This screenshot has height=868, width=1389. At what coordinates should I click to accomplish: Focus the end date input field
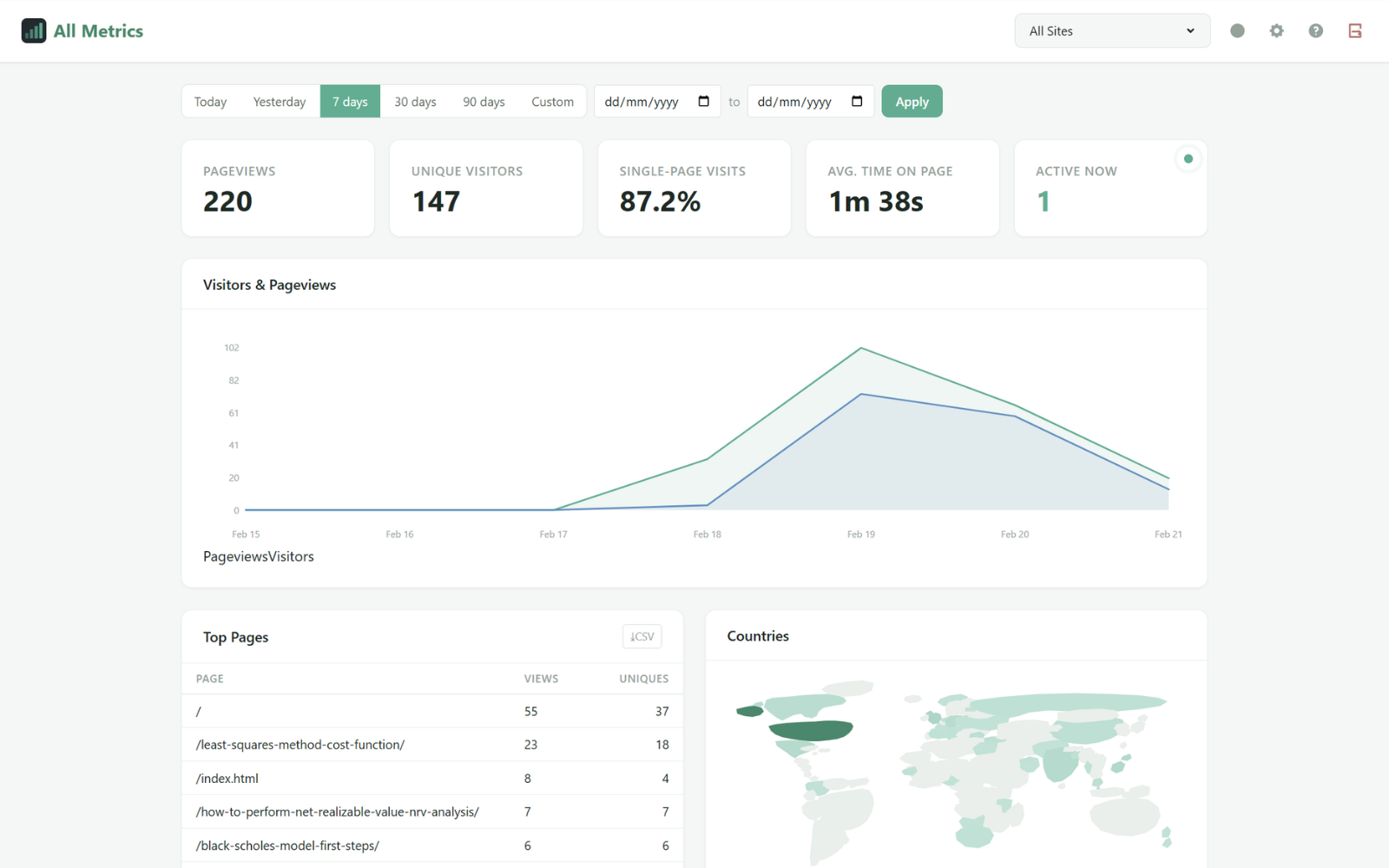(x=811, y=102)
